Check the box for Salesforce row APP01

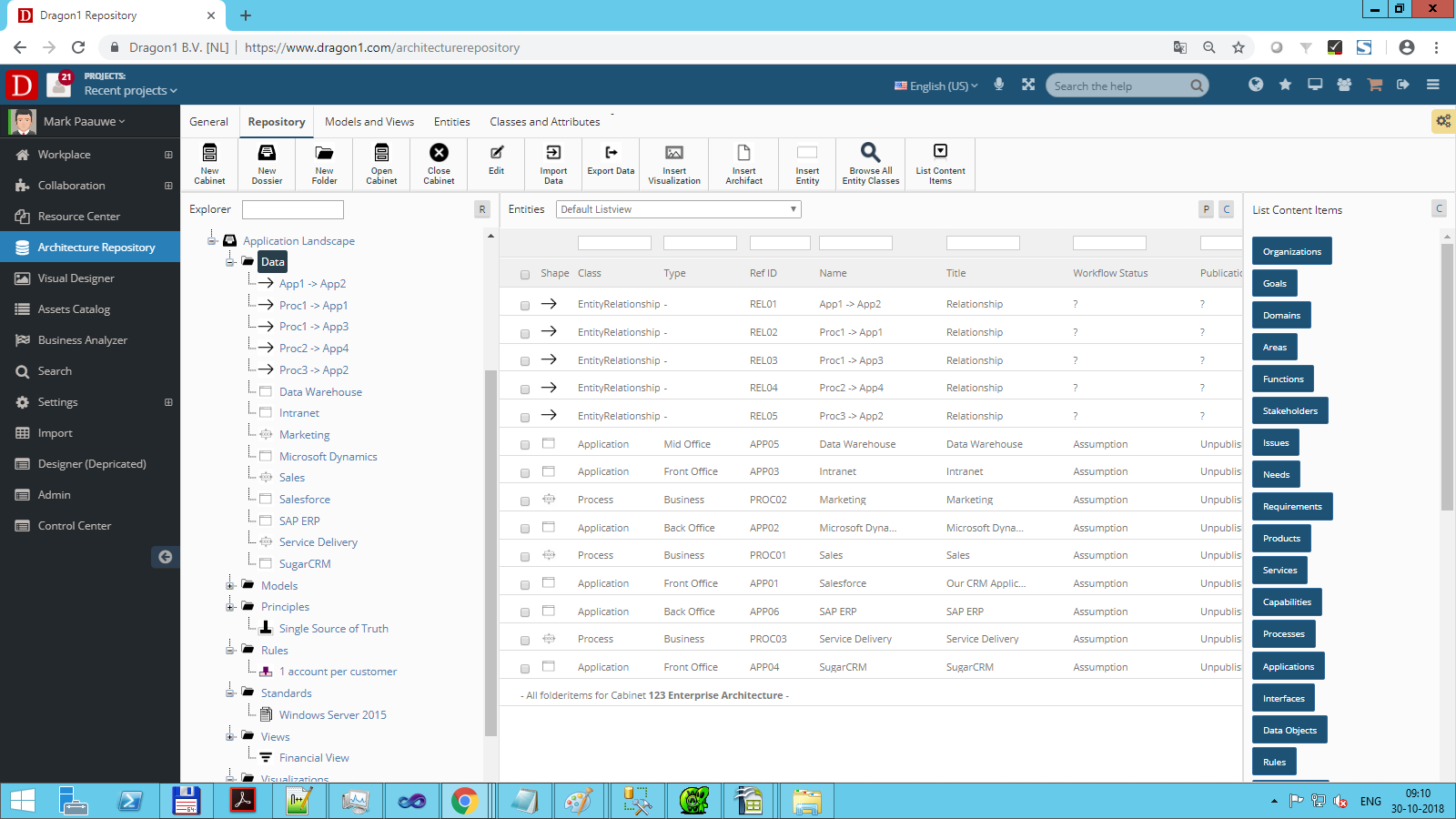(x=525, y=584)
